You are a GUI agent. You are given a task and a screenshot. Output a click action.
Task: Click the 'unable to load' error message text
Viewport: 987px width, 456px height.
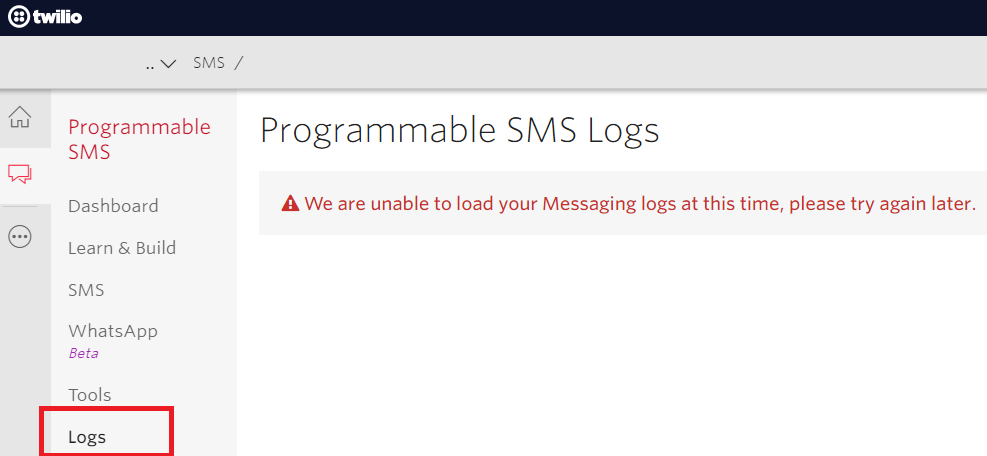tap(640, 203)
